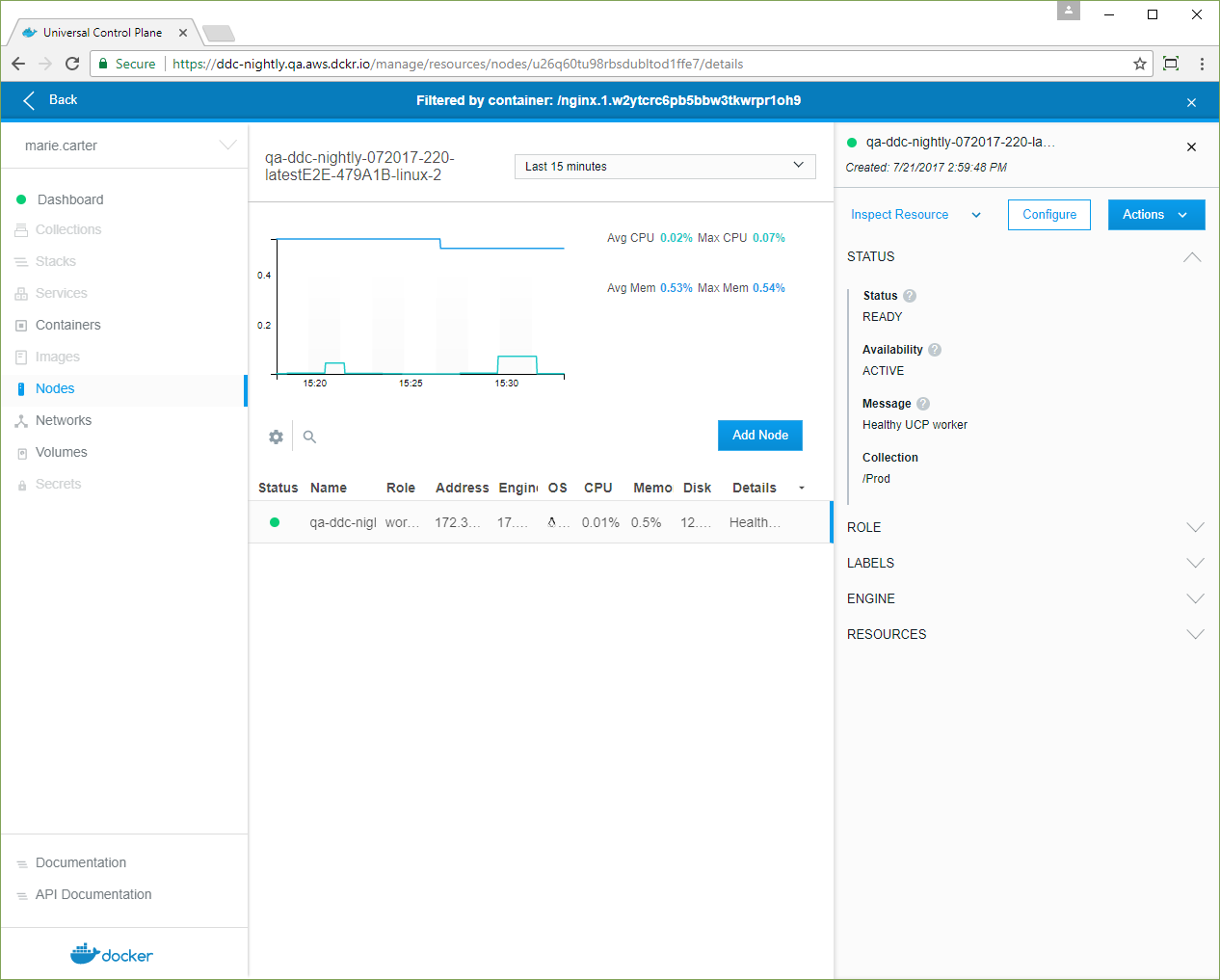Click the help icon next to Message
Image resolution: width=1220 pixels, height=980 pixels.
pyautogui.click(x=923, y=404)
